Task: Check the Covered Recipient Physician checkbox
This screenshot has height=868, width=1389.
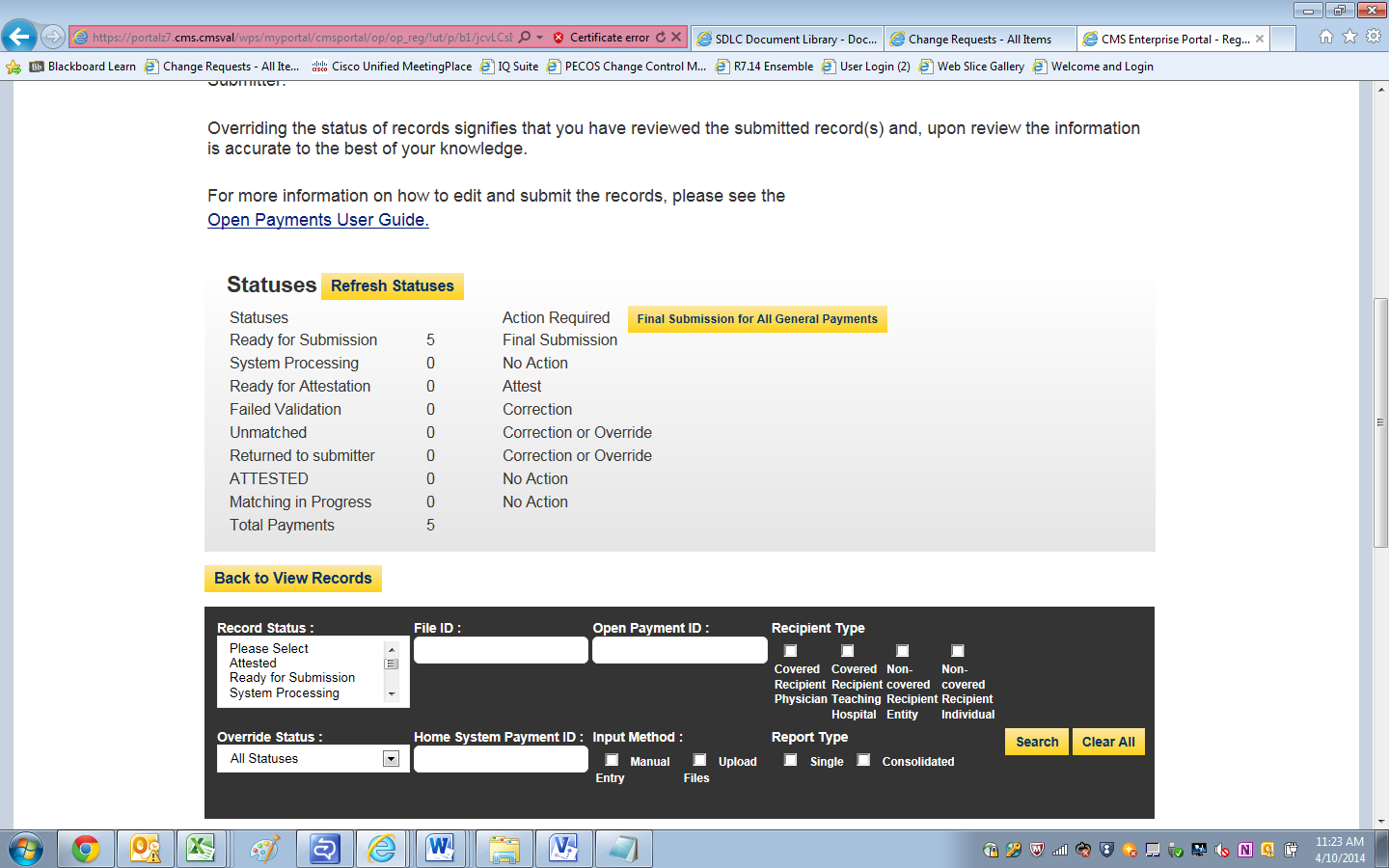Action: [x=790, y=651]
